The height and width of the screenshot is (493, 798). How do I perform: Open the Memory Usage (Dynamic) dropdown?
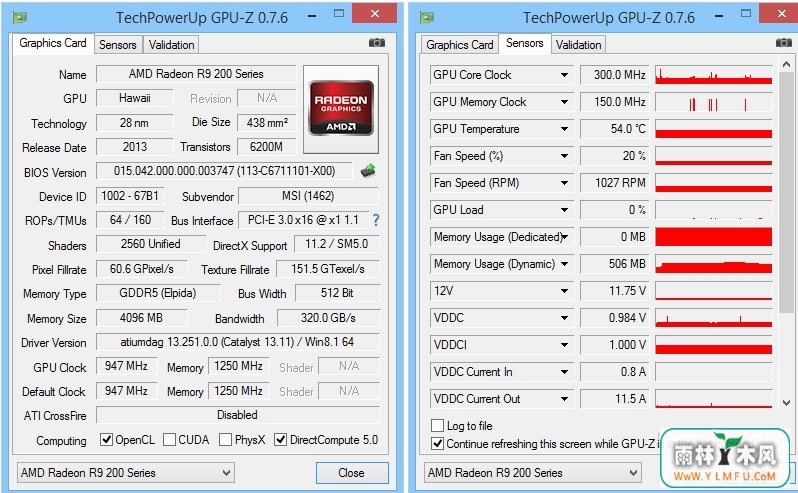coord(564,264)
